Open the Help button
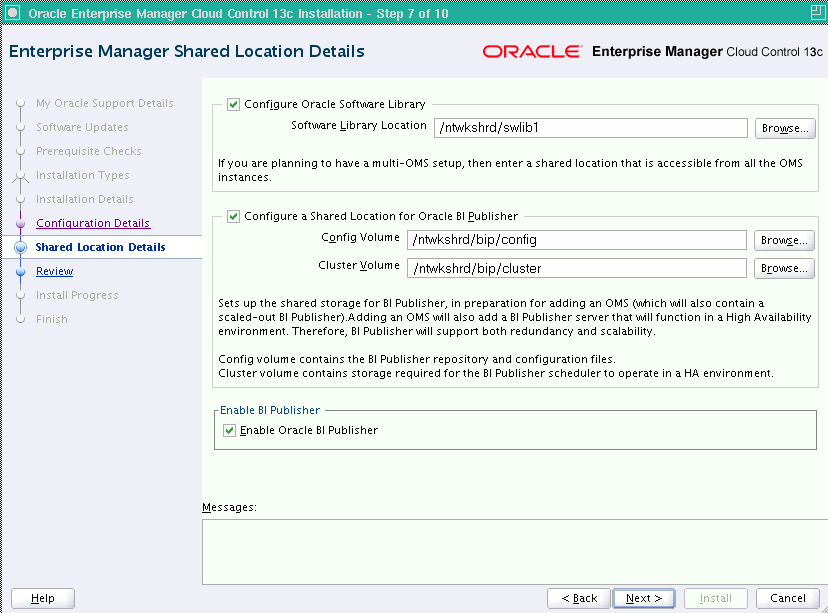Screen dimensions: 828x613 [x=43, y=598]
